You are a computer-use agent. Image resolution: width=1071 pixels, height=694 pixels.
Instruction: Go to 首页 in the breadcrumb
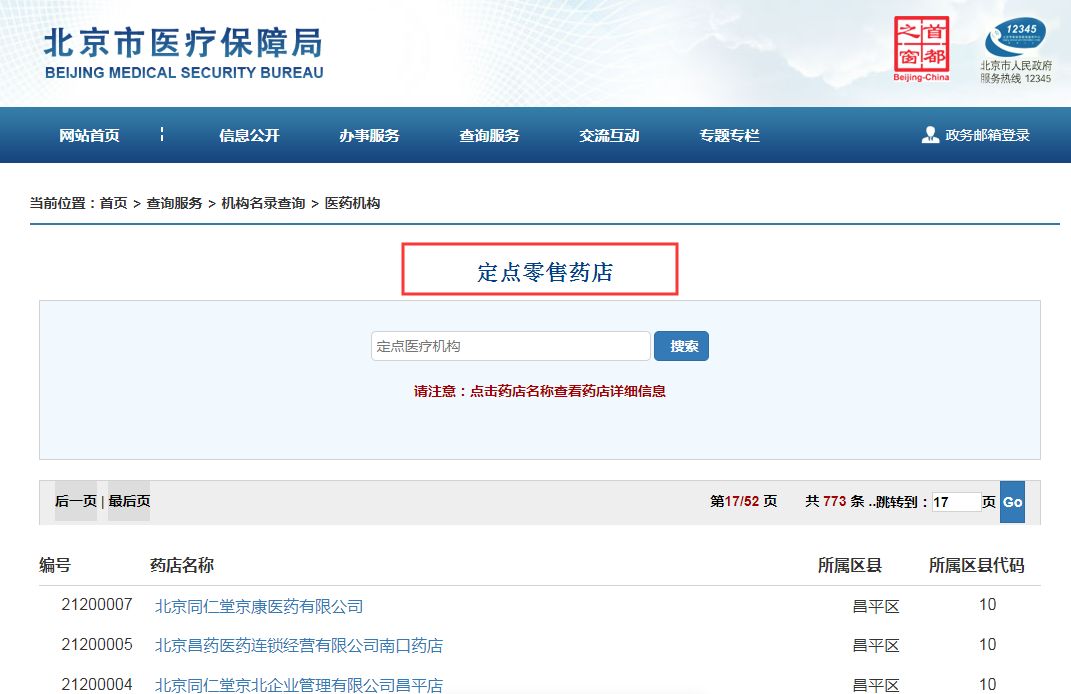pyautogui.click(x=113, y=203)
